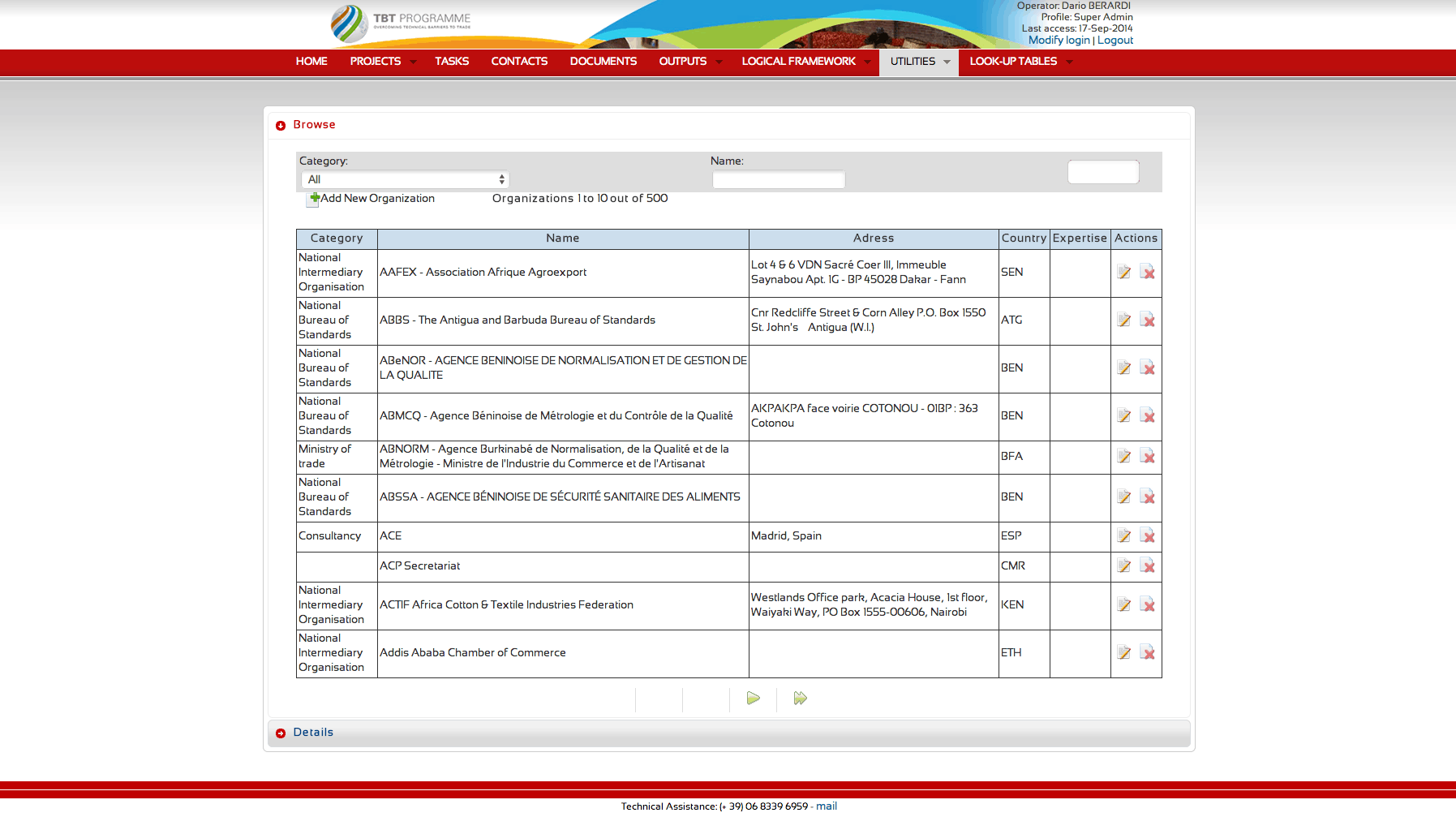Image resolution: width=1456 pixels, height=817 pixels.
Task: Focus the Name search field
Action: pos(779,179)
